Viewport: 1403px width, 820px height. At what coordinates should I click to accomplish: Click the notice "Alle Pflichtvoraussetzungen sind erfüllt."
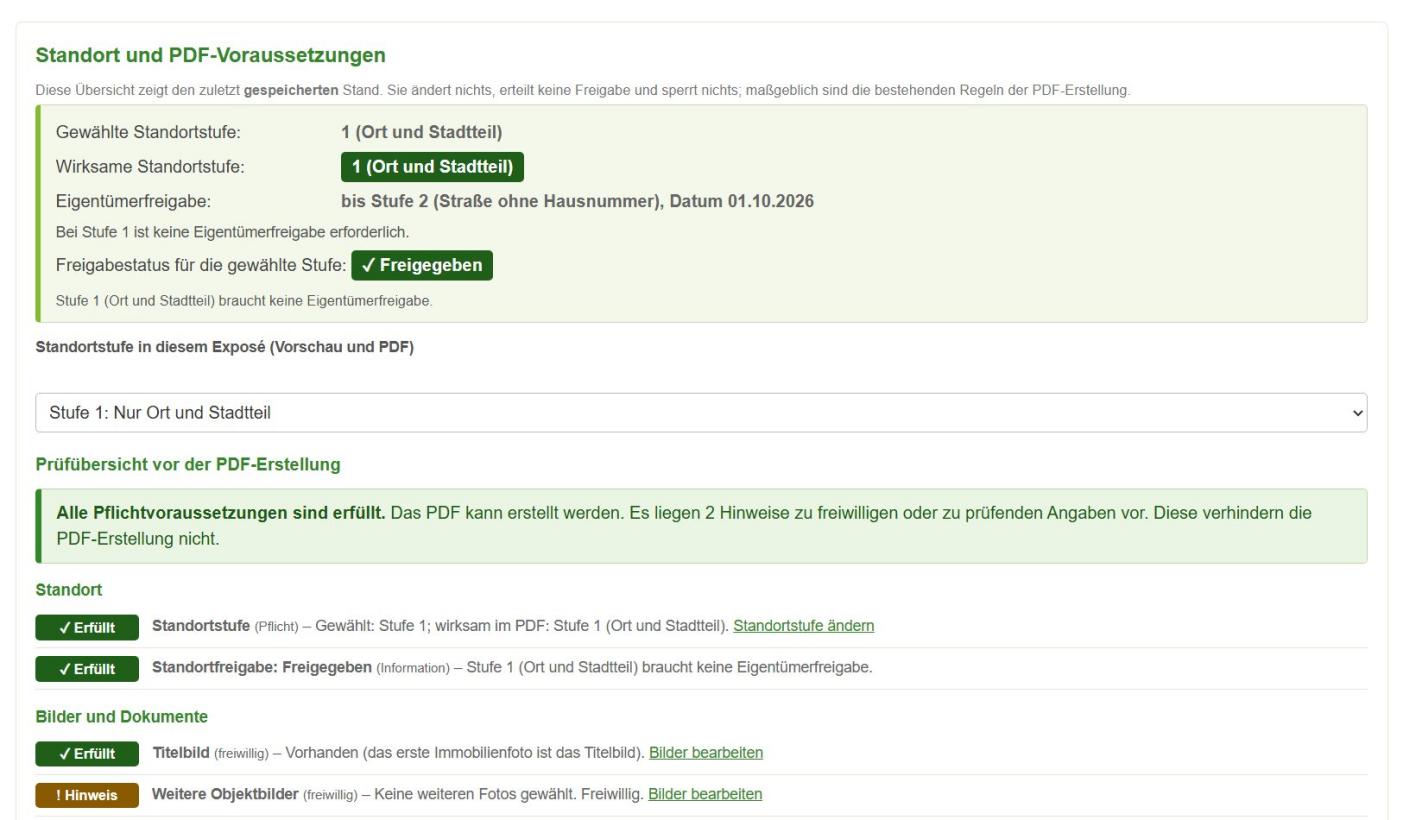pos(221,513)
